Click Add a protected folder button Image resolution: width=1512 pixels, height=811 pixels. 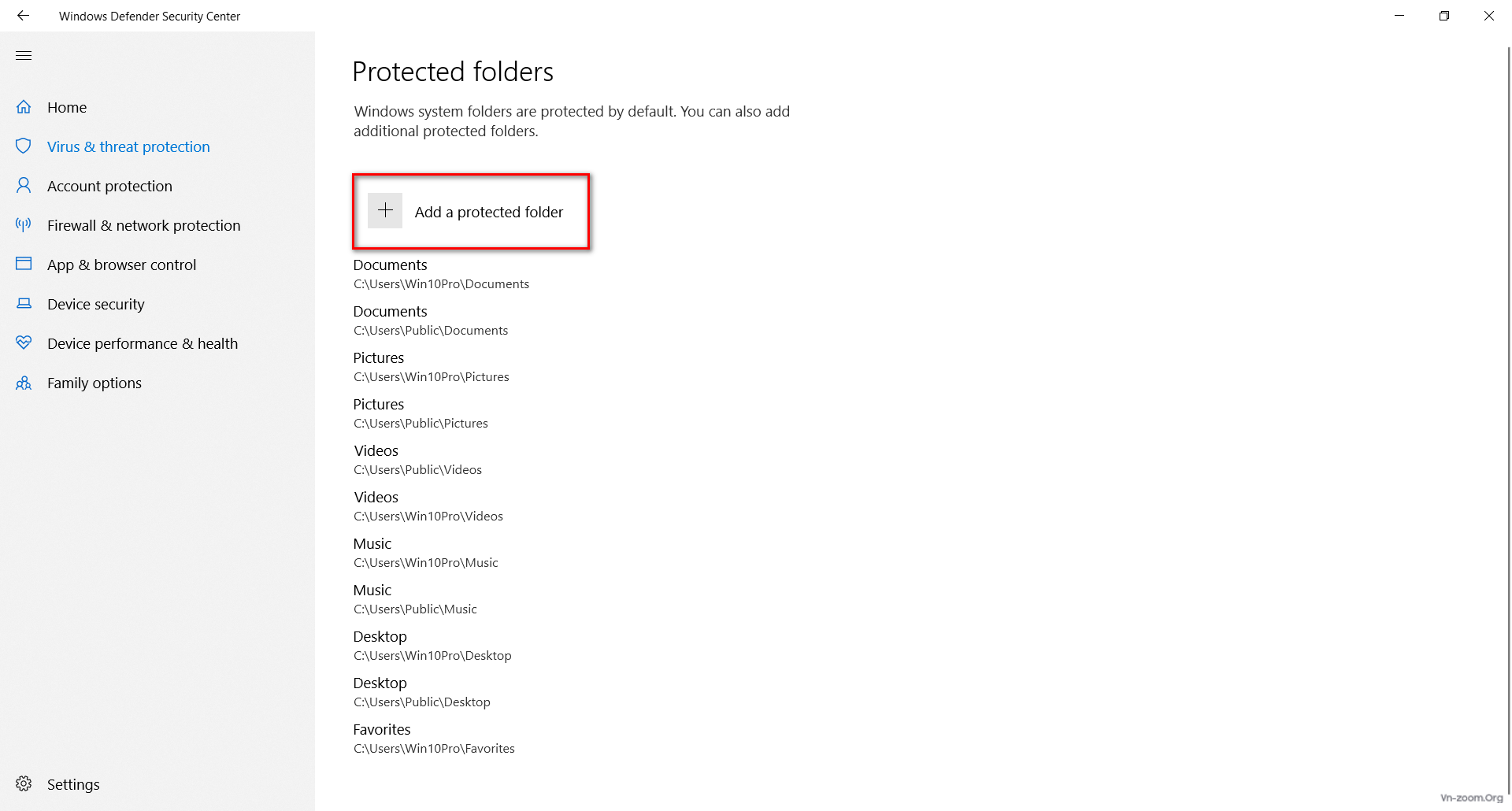pos(488,212)
